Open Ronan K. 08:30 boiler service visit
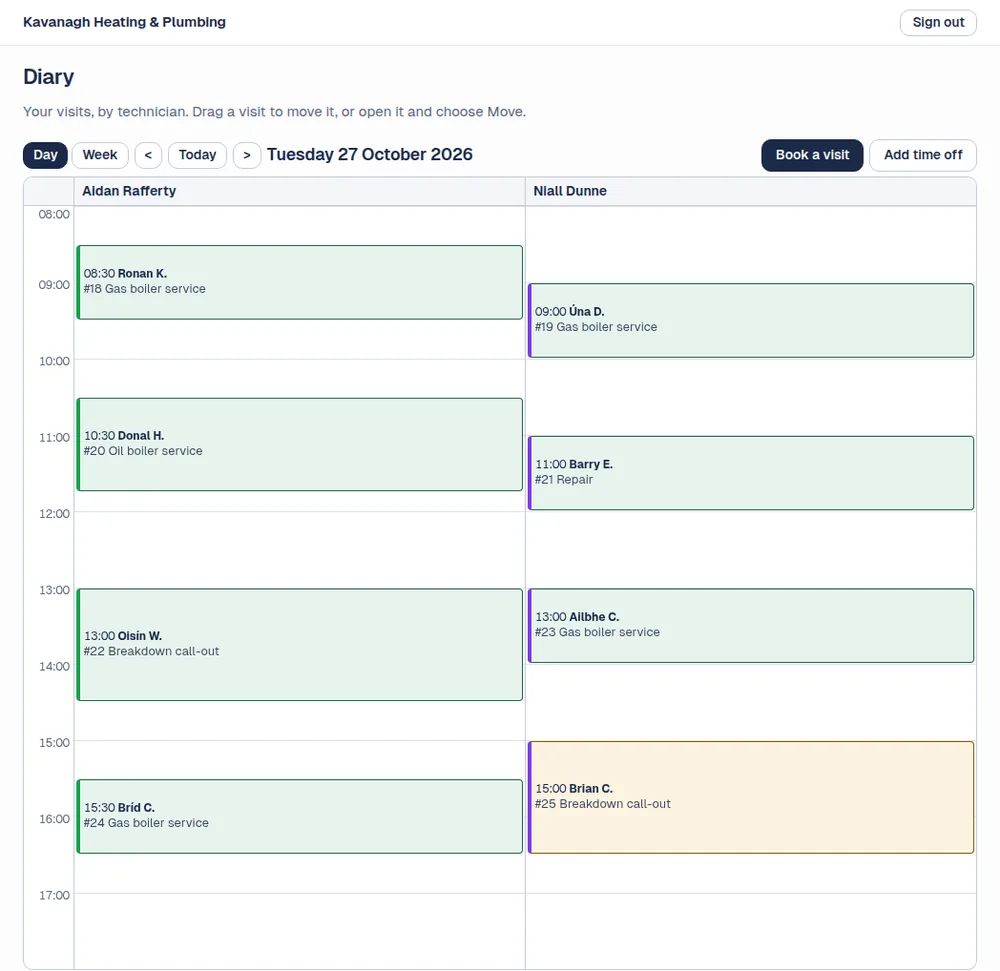The width and height of the screenshot is (1000, 971). [x=300, y=282]
